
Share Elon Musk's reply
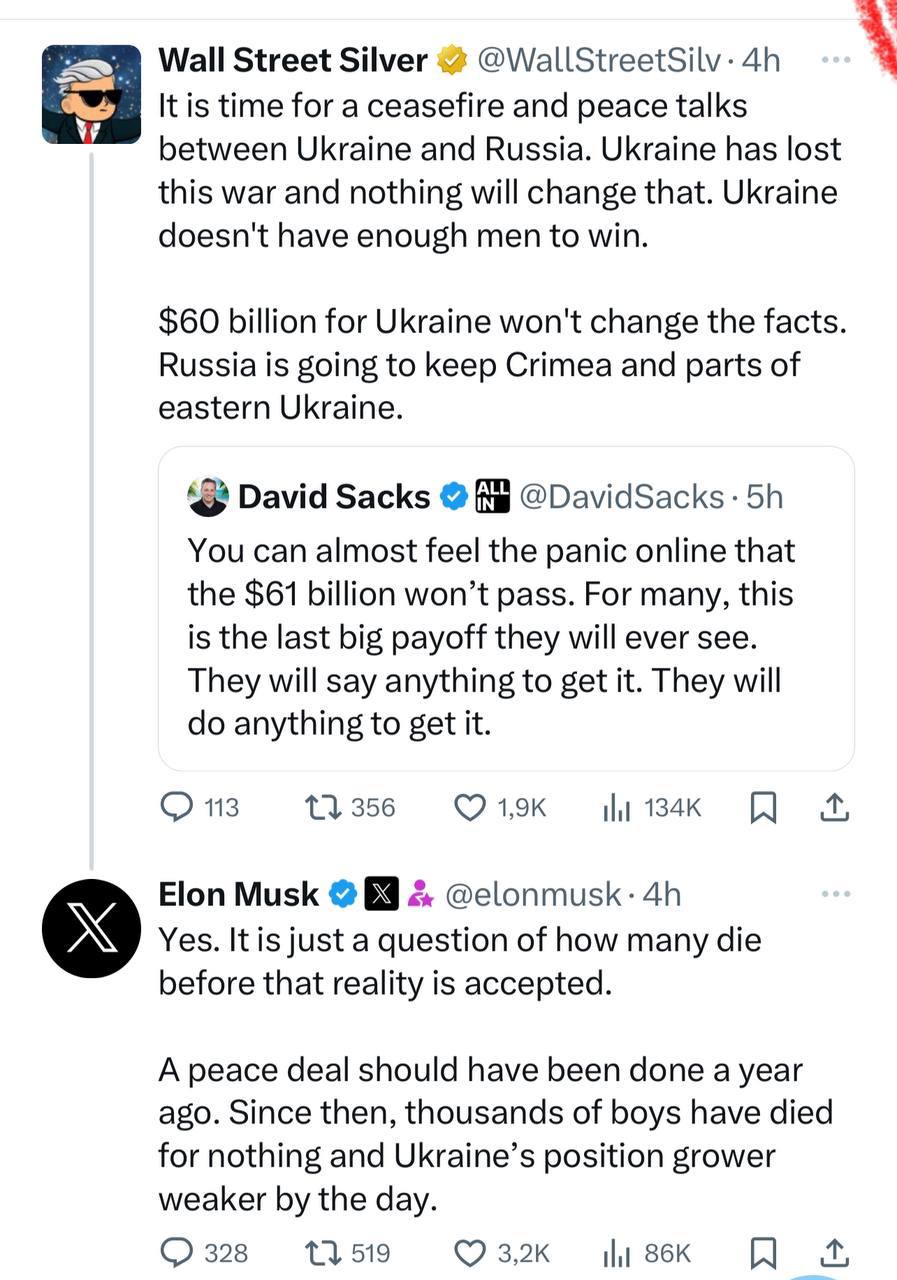[834, 1252]
